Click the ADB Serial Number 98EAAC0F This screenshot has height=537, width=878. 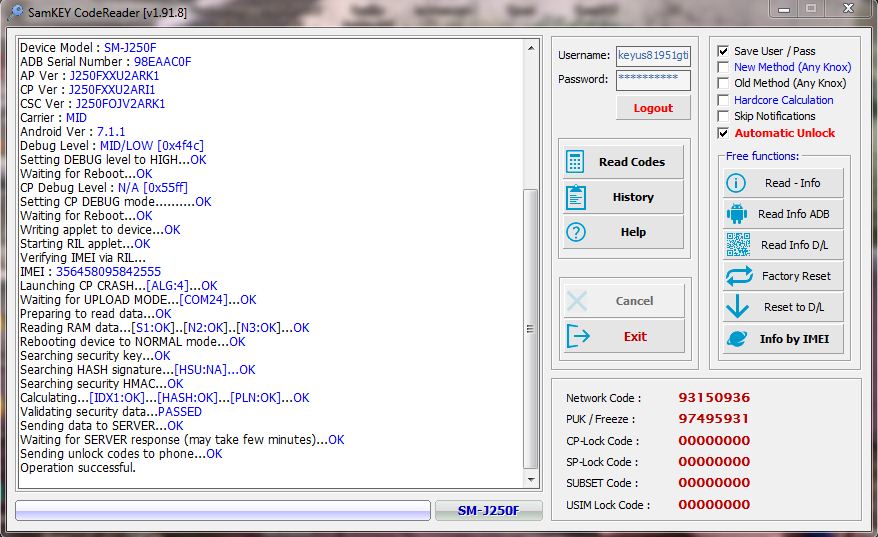162,62
